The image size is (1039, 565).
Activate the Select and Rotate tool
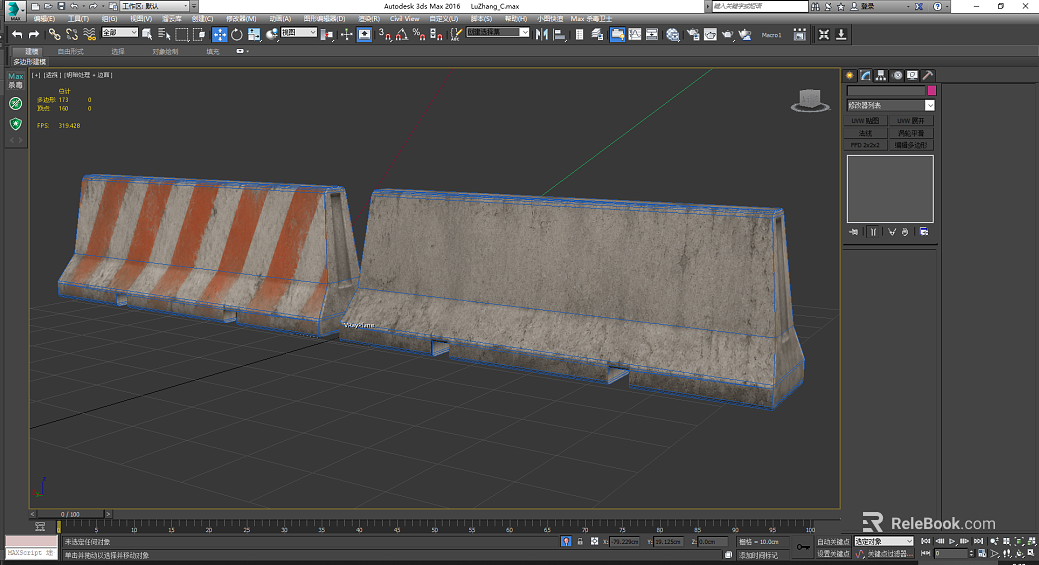point(237,34)
